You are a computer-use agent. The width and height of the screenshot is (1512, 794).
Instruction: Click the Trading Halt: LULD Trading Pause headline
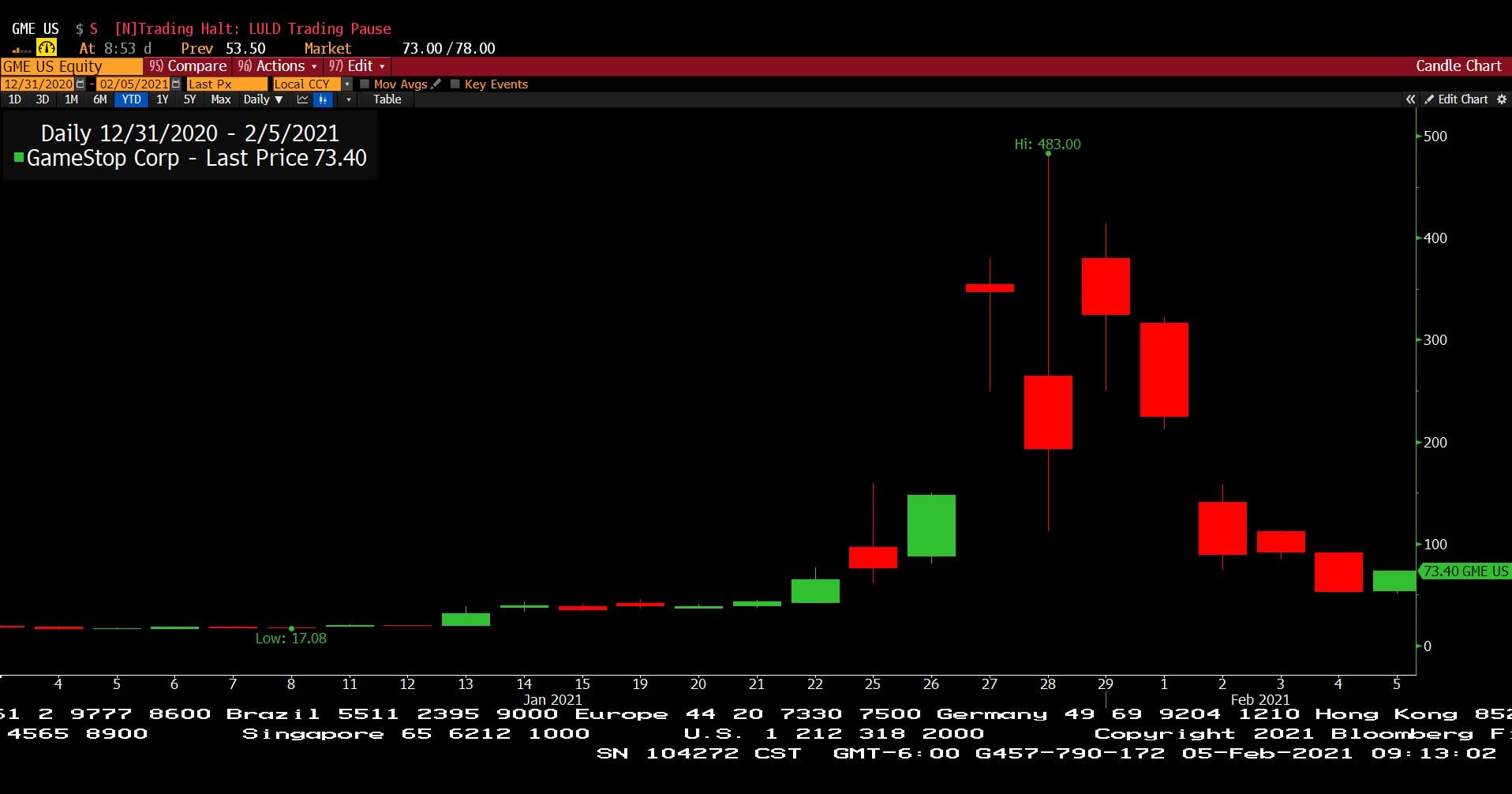(x=253, y=28)
